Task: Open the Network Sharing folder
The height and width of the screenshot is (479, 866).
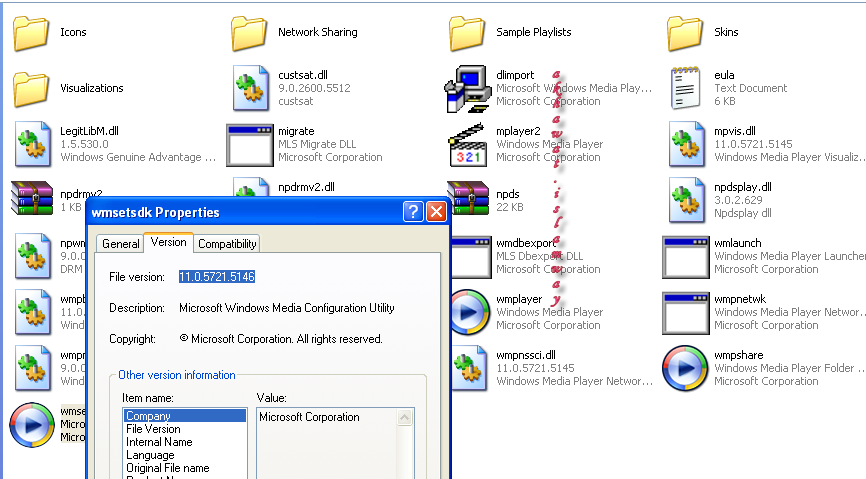Action: pyautogui.click(x=249, y=33)
